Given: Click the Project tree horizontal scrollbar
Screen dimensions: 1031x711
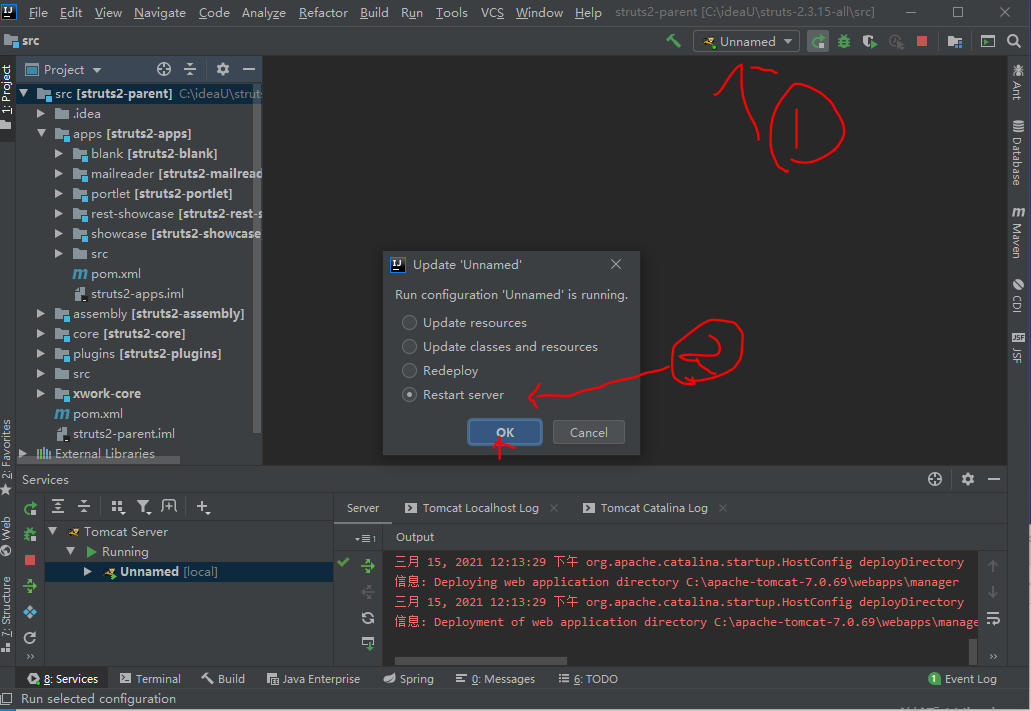Looking at the screenshot, I should (98, 460).
